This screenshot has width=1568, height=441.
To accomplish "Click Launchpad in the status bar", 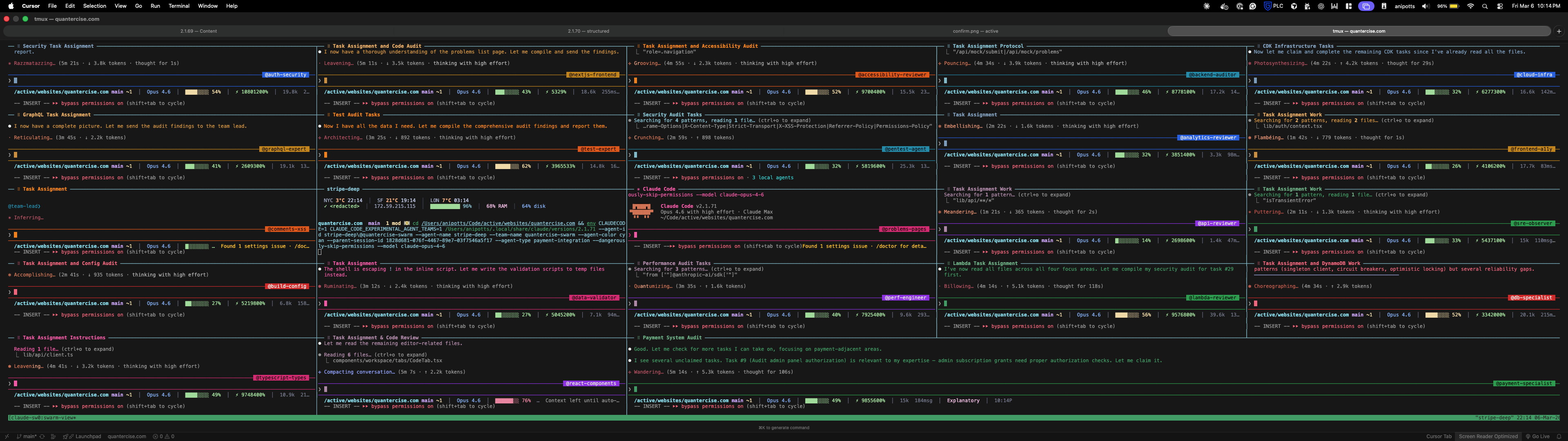I will click(x=82, y=436).
